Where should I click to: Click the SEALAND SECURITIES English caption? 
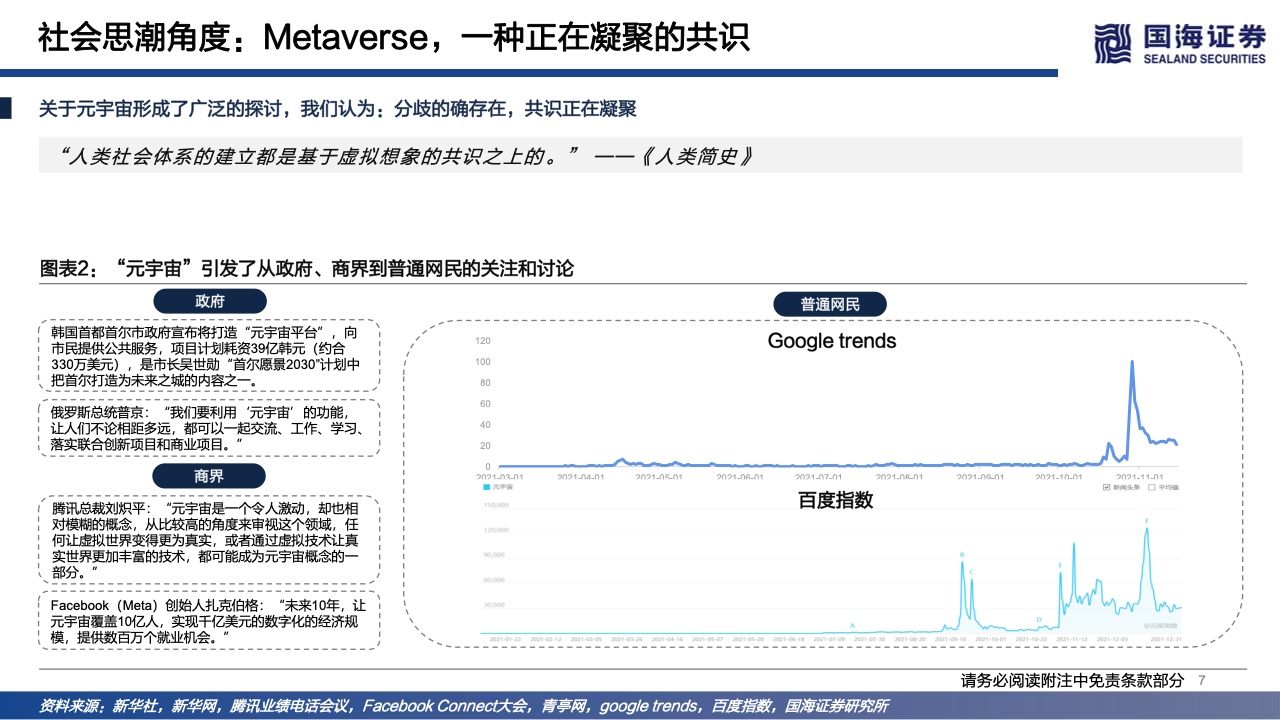click(x=1205, y=59)
